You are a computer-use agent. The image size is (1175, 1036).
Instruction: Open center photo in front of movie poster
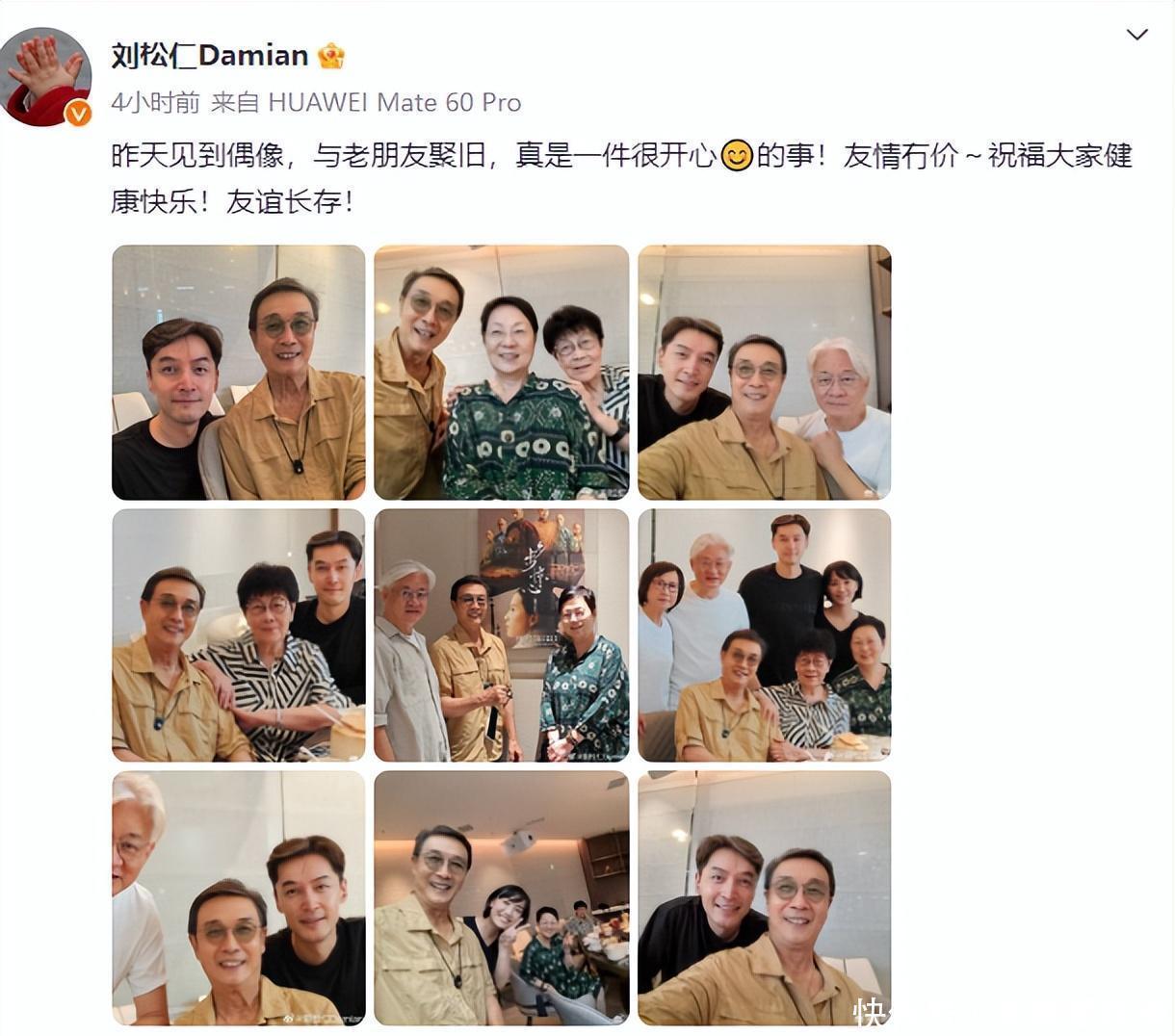(502, 635)
